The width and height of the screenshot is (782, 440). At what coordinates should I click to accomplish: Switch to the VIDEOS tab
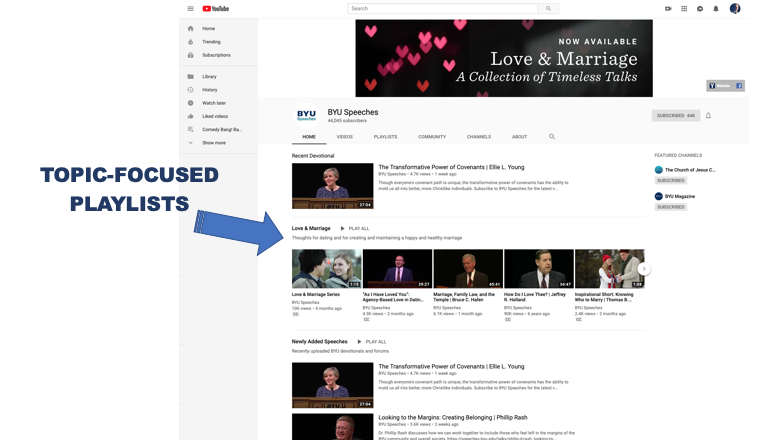click(x=345, y=137)
